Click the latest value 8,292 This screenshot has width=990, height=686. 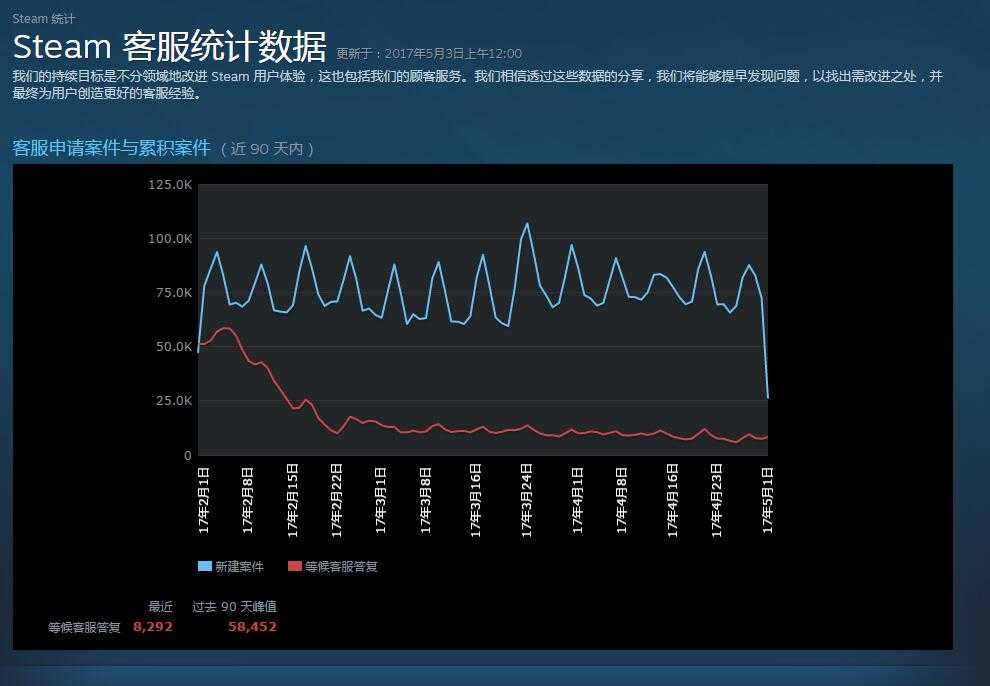(x=152, y=627)
